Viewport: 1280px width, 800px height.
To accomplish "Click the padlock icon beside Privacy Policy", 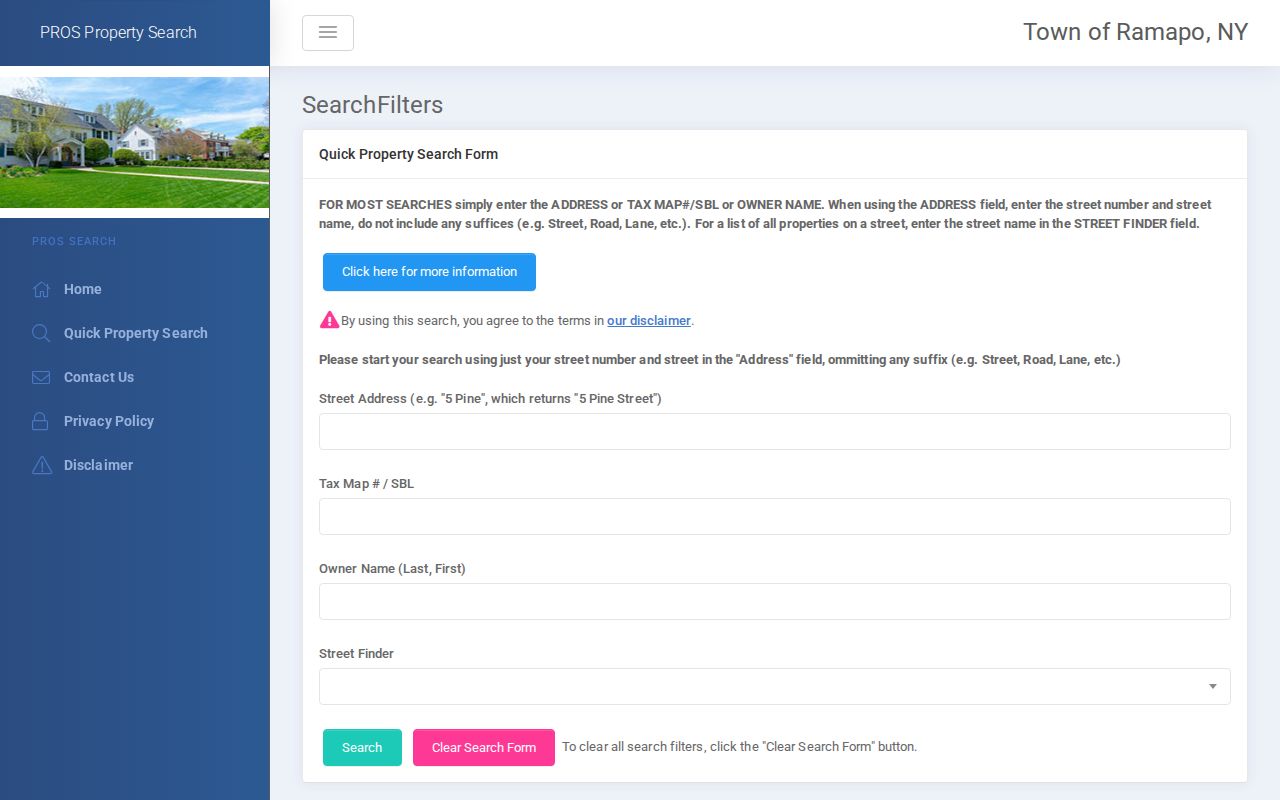I will point(41,422).
